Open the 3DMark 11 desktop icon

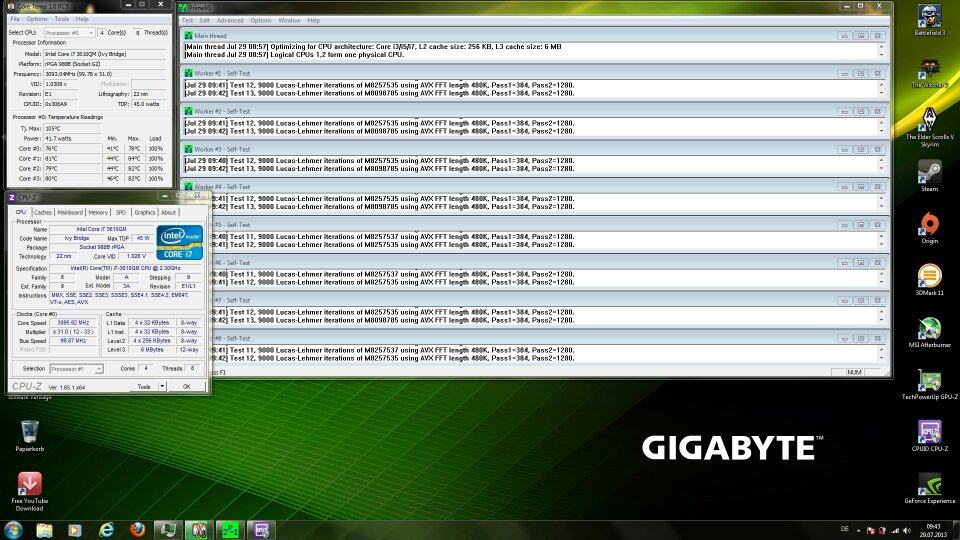pyautogui.click(x=929, y=280)
